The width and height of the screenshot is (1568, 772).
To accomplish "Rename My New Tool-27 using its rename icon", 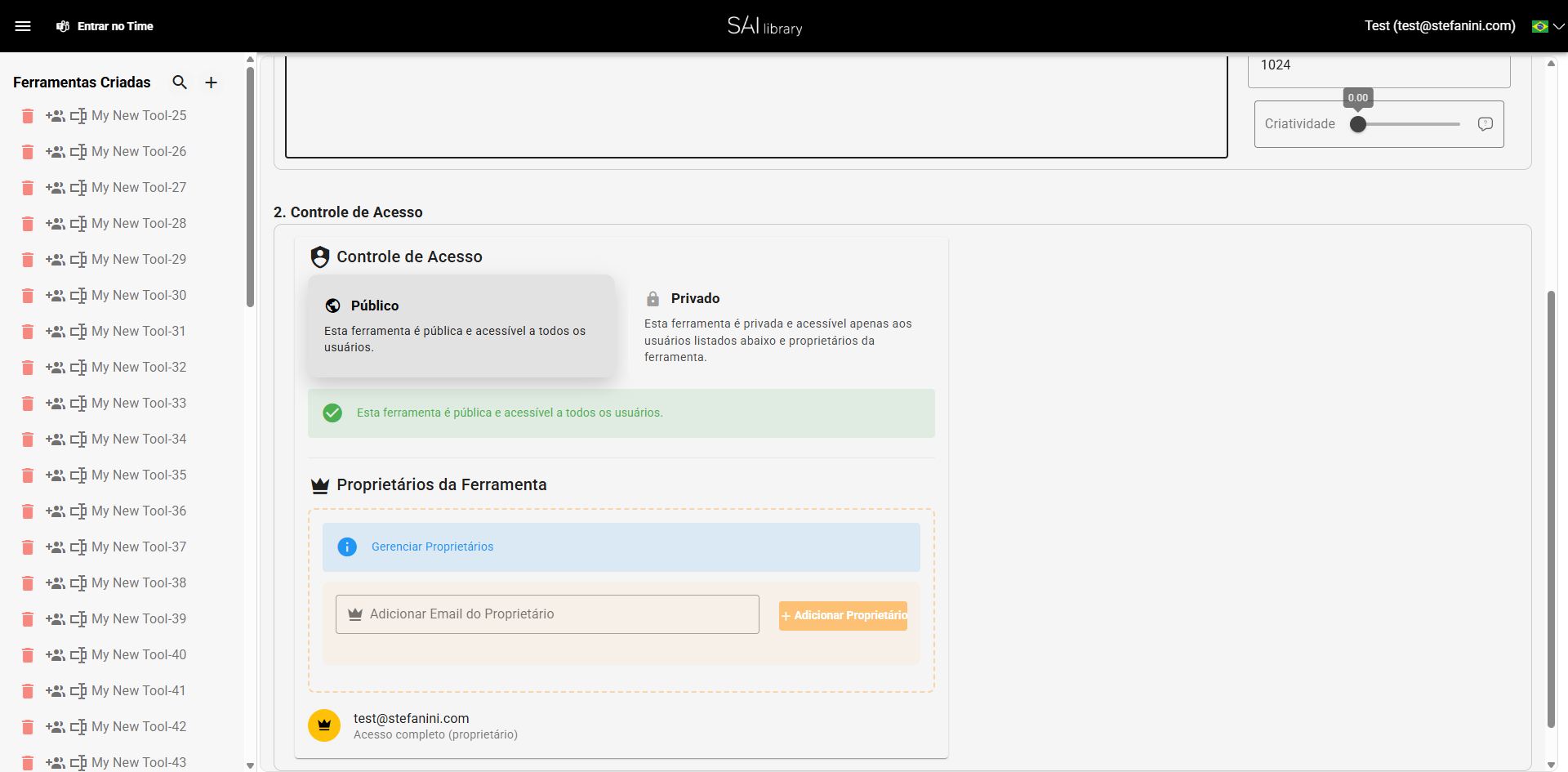I will [79, 187].
